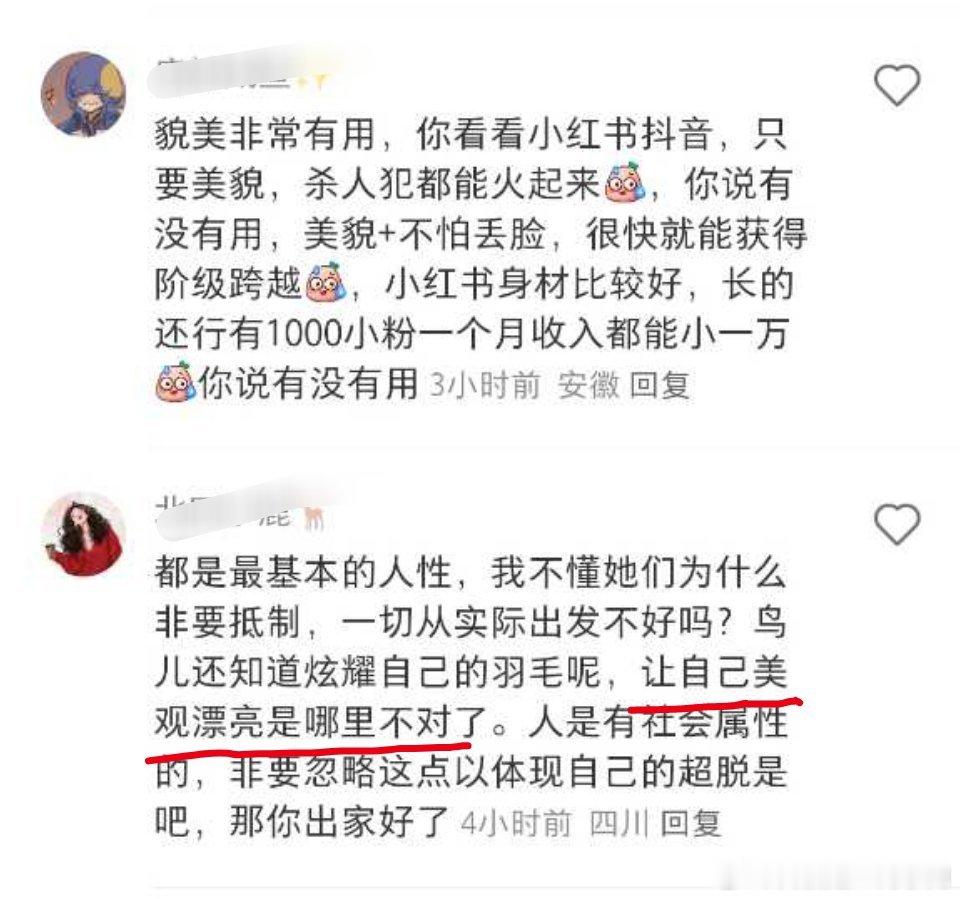Click the 安徽 location label
Screen dimensions: 960x899
pos(588,386)
